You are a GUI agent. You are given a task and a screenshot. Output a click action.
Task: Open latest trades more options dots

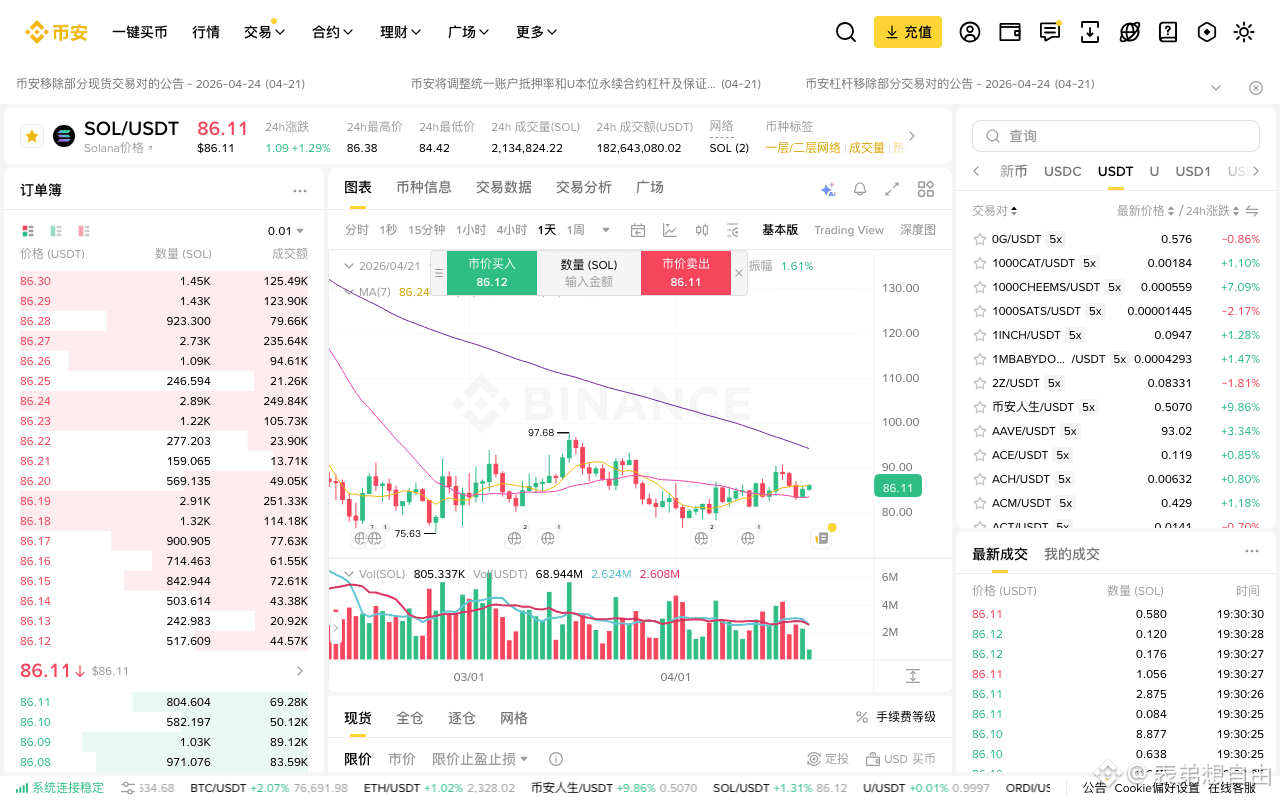tap(1252, 552)
